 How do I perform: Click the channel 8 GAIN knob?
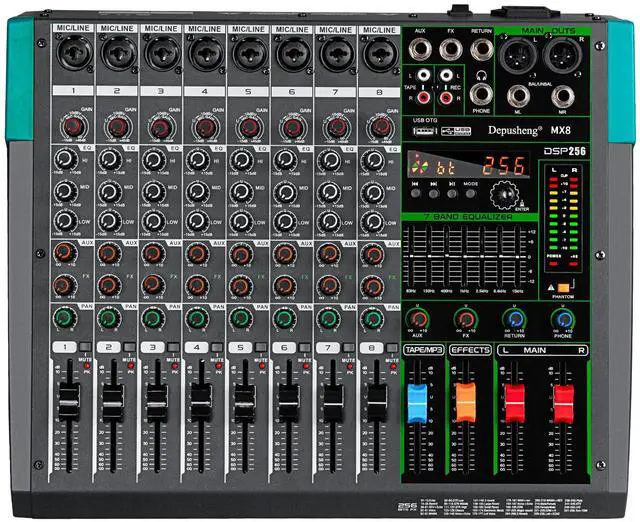coord(380,127)
